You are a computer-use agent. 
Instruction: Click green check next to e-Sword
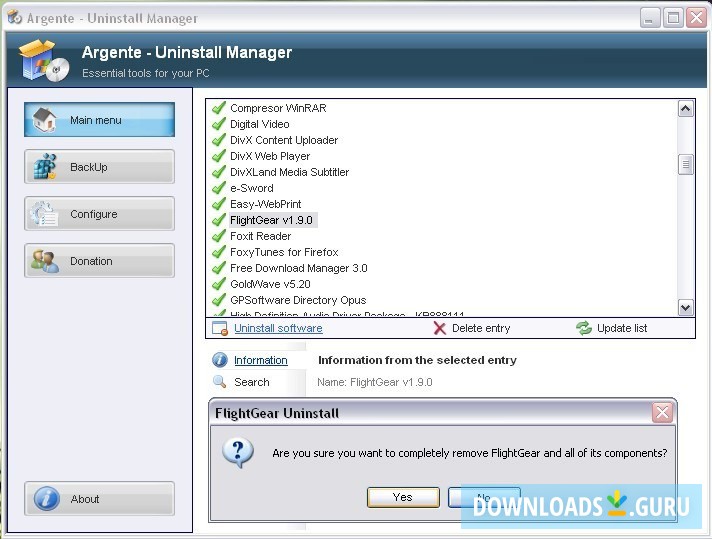[219, 188]
